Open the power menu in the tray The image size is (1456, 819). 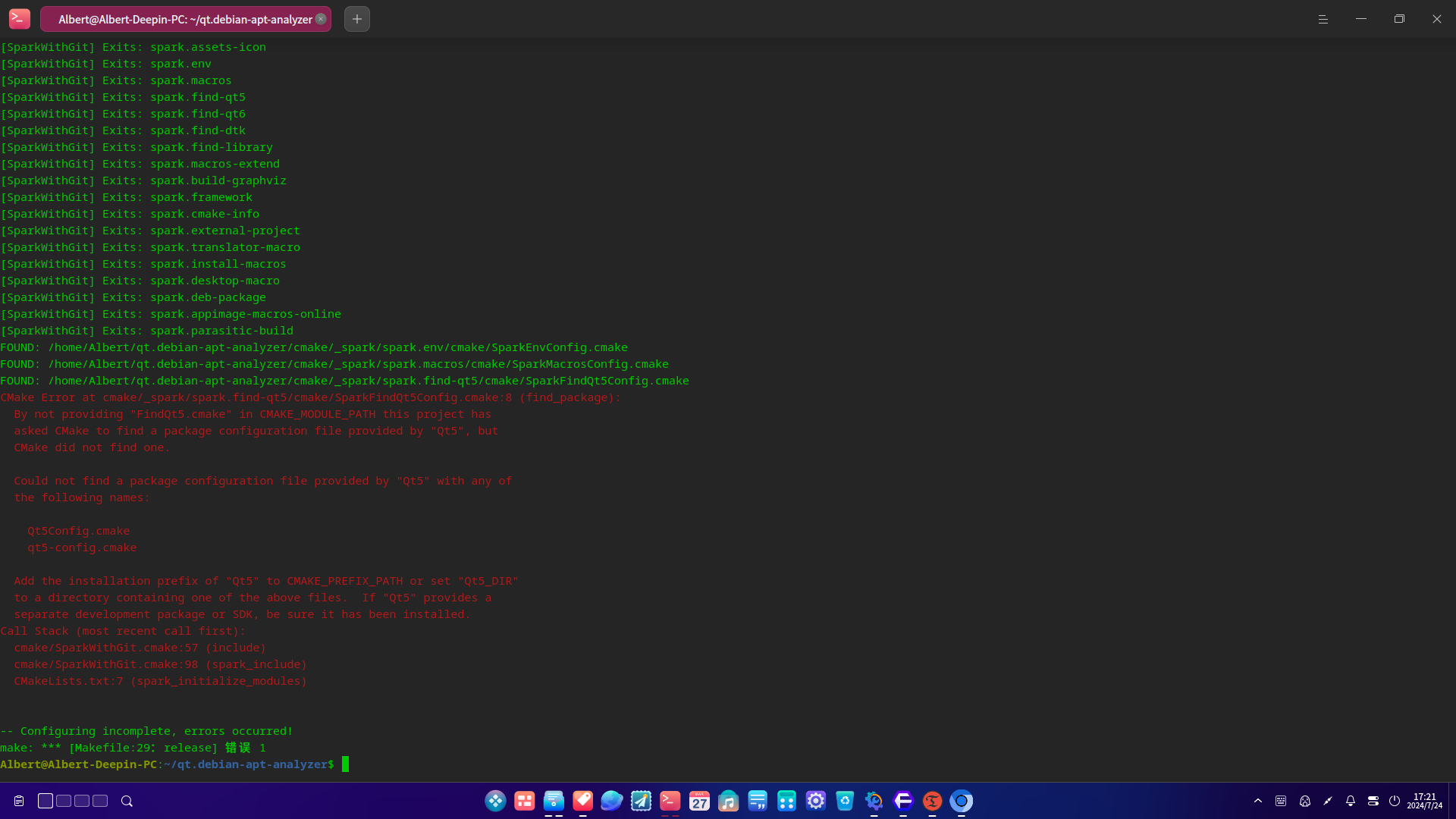[1395, 801]
